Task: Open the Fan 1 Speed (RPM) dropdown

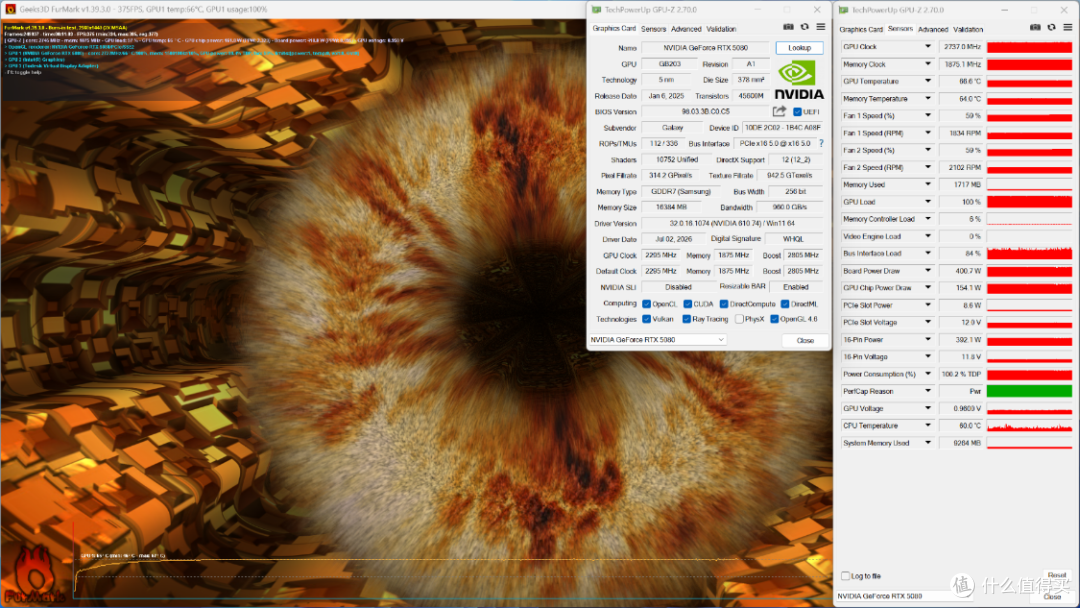Action: [x=928, y=133]
